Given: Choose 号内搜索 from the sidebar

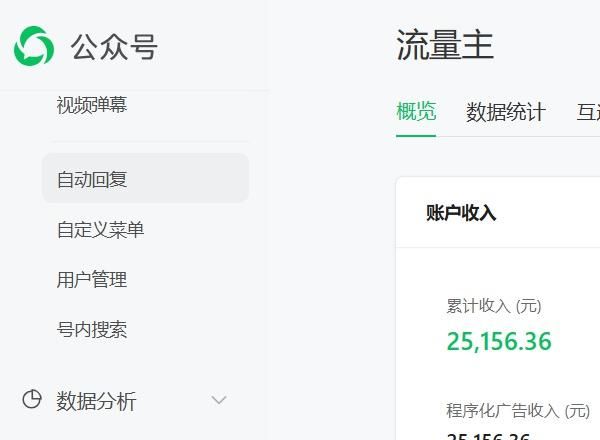Looking at the screenshot, I should coord(92,330).
